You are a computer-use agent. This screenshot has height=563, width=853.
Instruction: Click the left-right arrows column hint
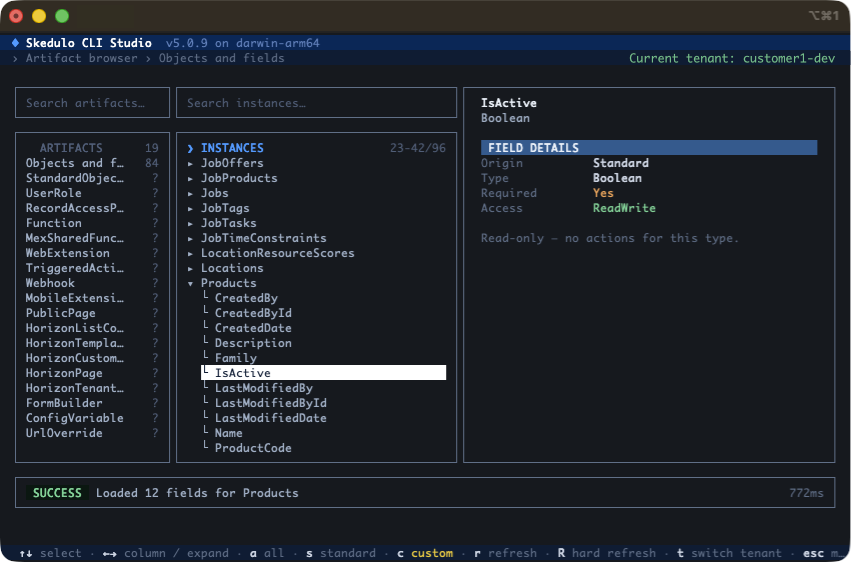165,553
